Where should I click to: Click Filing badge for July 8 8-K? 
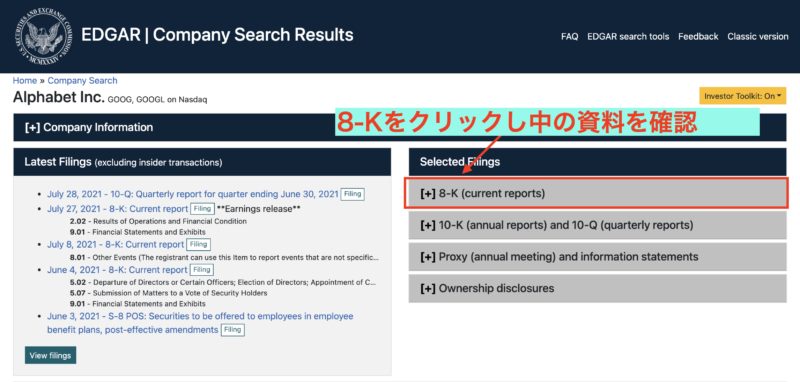click(x=198, y=244)
